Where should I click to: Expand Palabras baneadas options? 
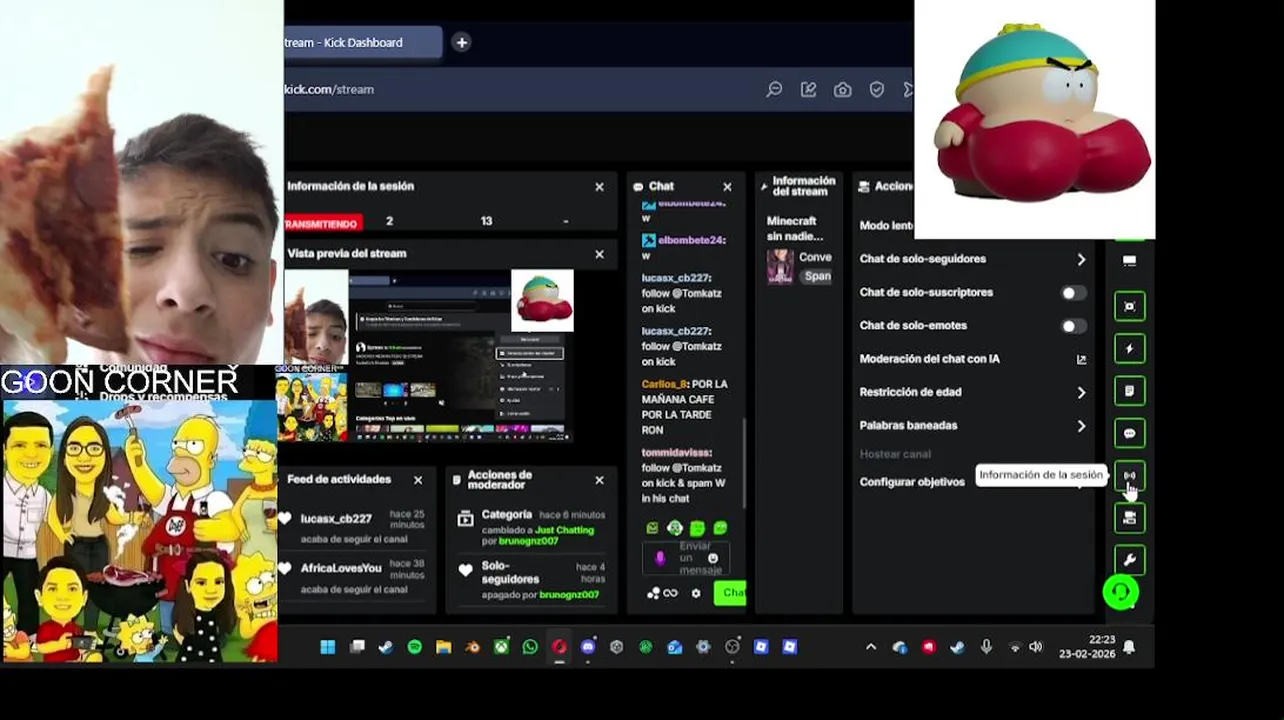click(x=1081, y=426)
